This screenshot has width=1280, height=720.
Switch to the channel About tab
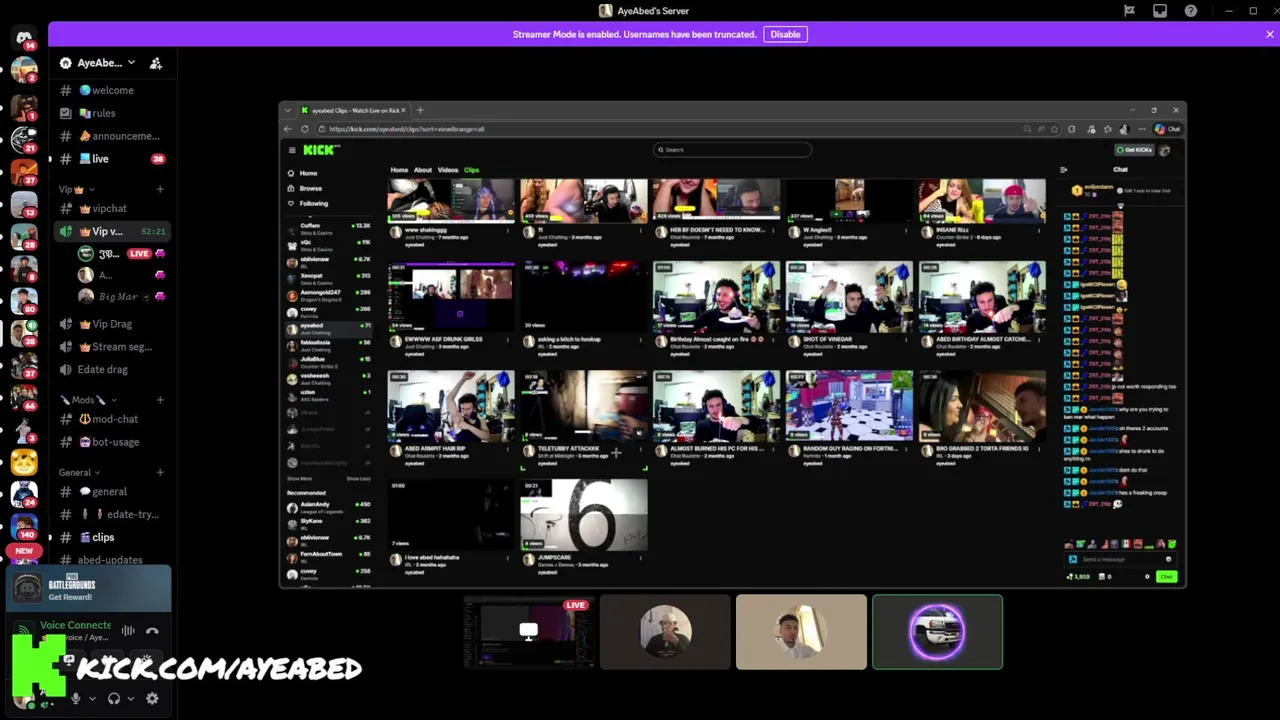point(423,170)
